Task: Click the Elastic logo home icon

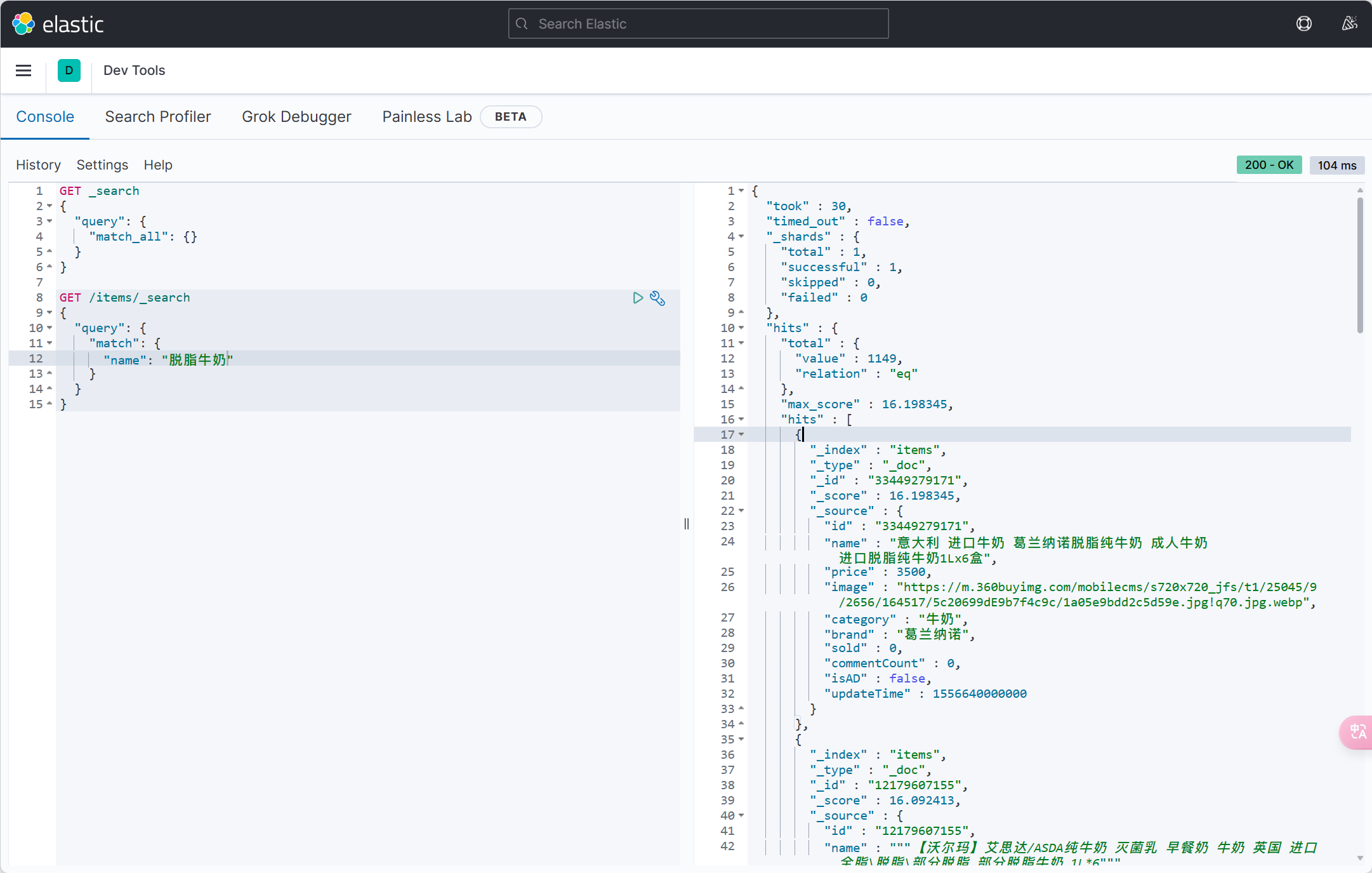Action: click(23, 23)
